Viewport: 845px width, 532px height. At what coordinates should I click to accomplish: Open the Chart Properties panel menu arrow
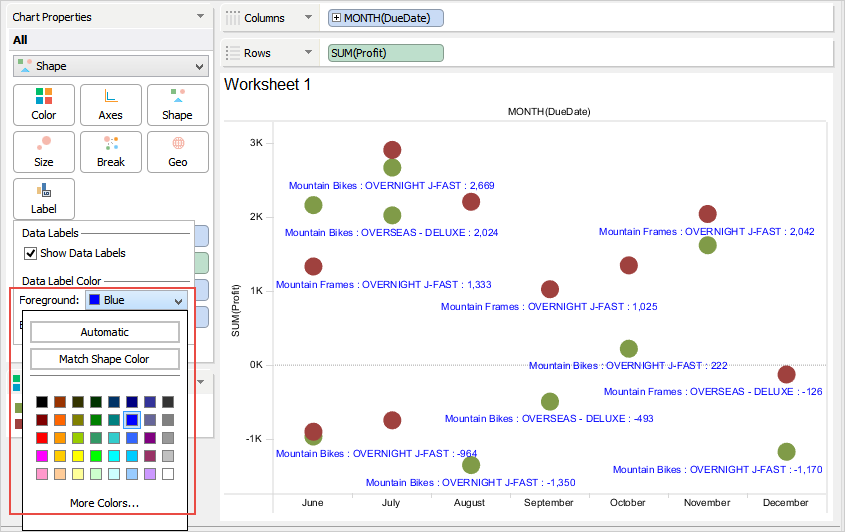point(201,17)
